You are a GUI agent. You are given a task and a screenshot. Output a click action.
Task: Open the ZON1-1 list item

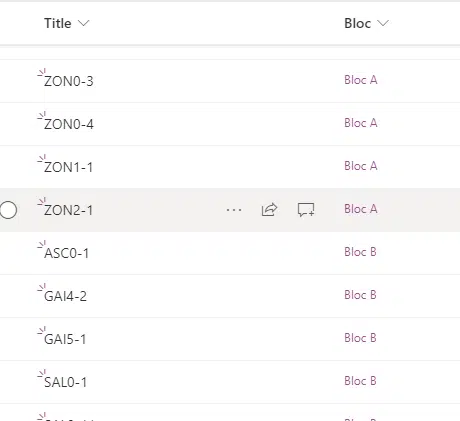click(x=68, y=167)
